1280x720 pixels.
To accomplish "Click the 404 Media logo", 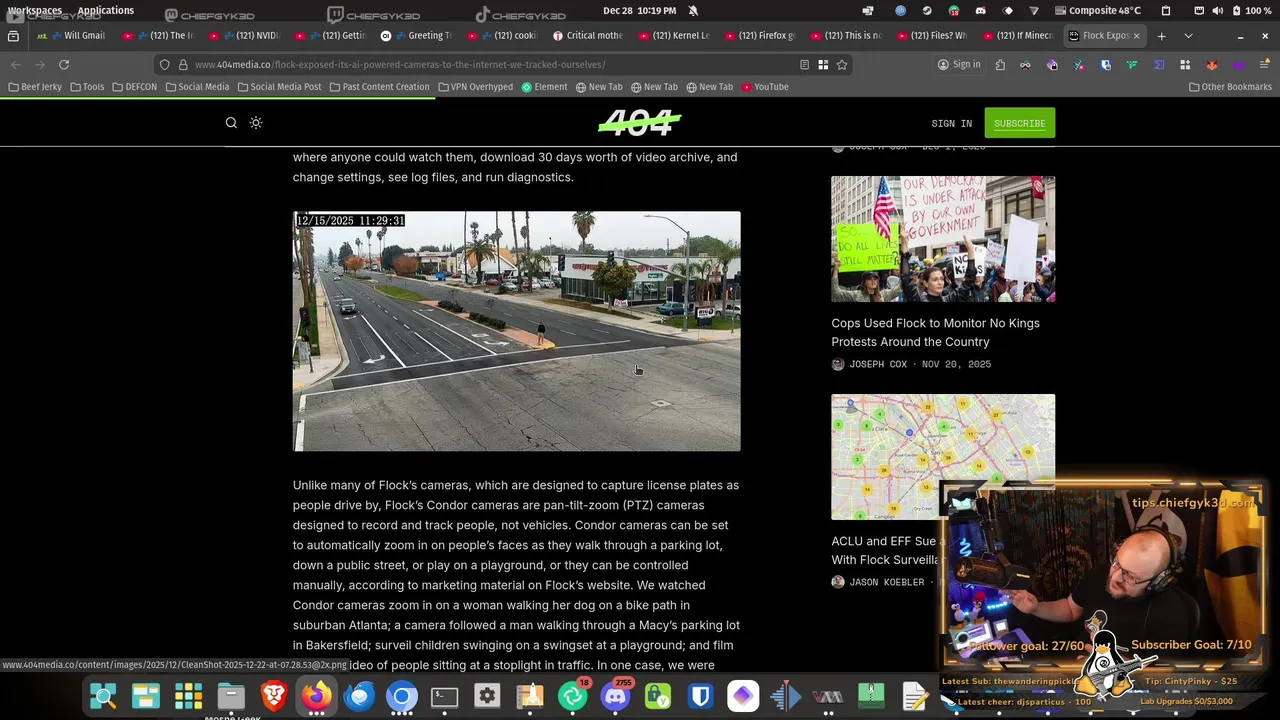I will pyautogui.click(x=640, y=123).
